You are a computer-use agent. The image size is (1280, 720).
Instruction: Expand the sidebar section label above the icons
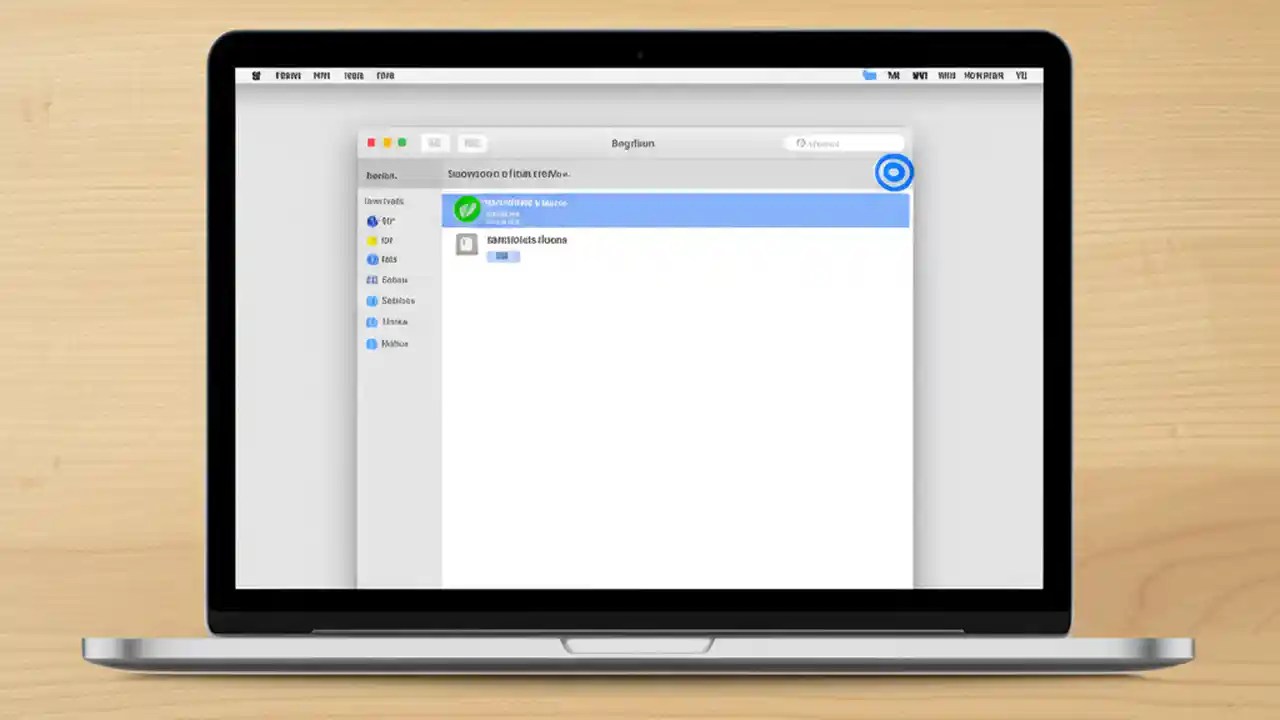(381, 175)
